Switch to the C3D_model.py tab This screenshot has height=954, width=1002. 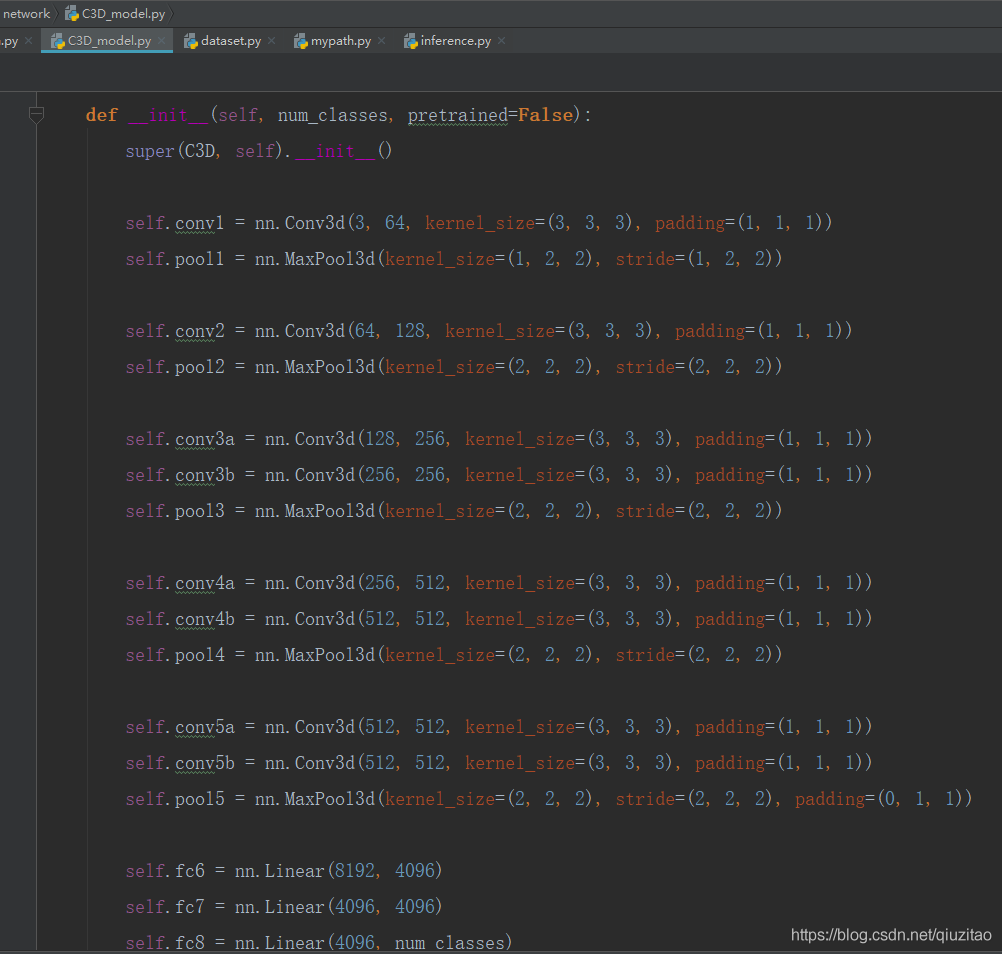point(107,41)
